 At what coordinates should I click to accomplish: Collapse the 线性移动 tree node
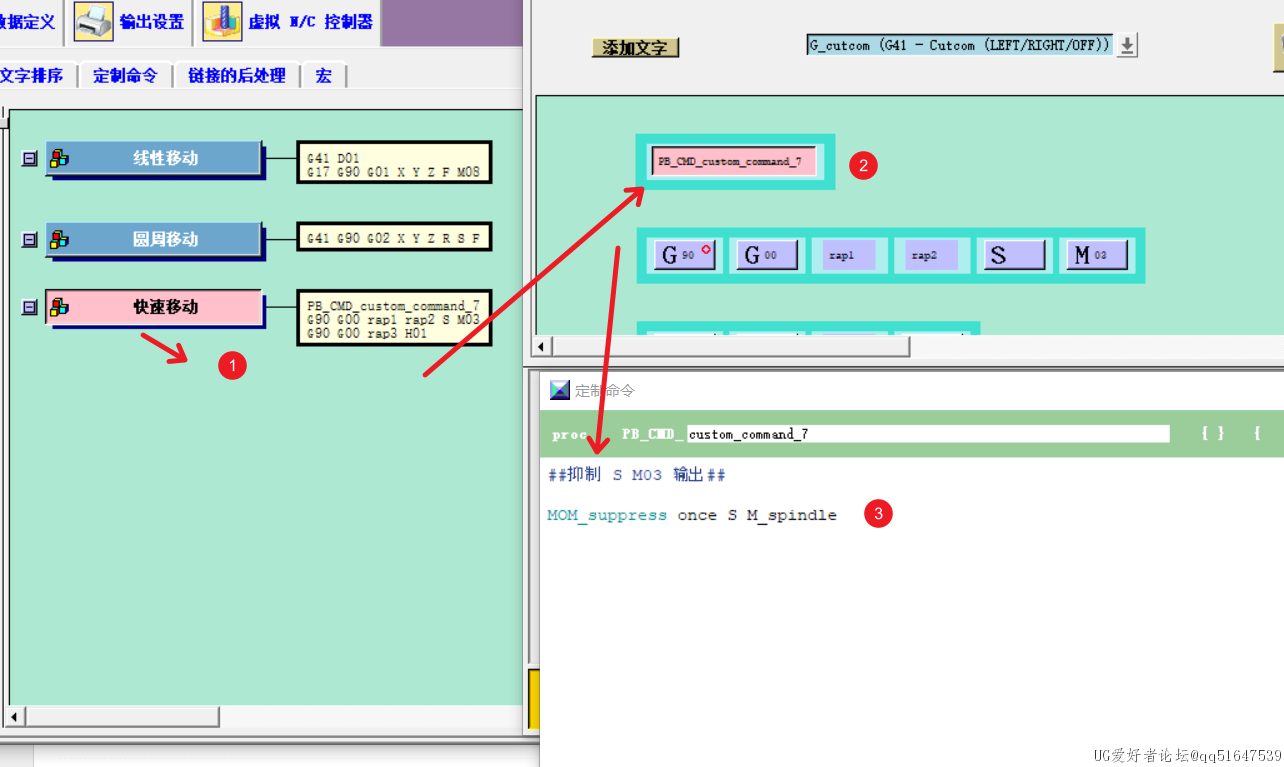tap(29, 158)
